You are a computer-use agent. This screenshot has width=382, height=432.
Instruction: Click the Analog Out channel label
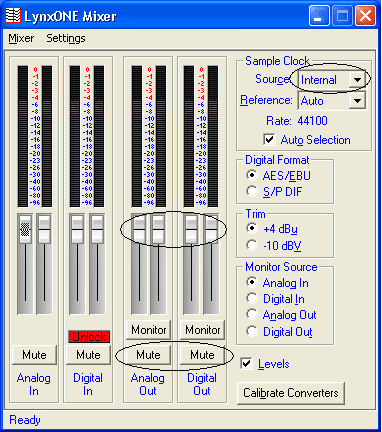click(x=148, y=384)
